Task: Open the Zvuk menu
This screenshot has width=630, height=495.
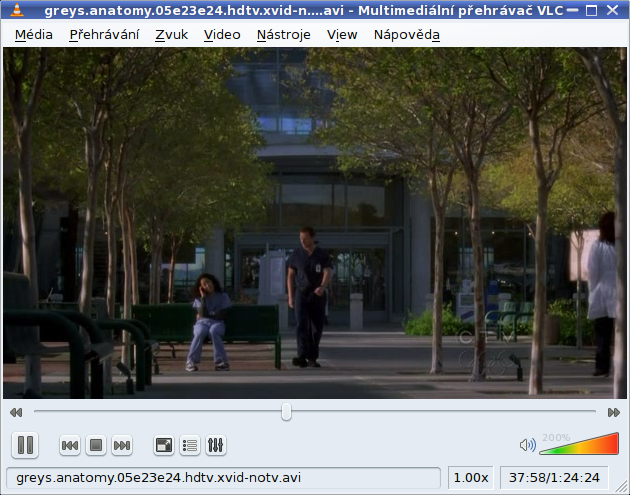Action: pos(172,35)
